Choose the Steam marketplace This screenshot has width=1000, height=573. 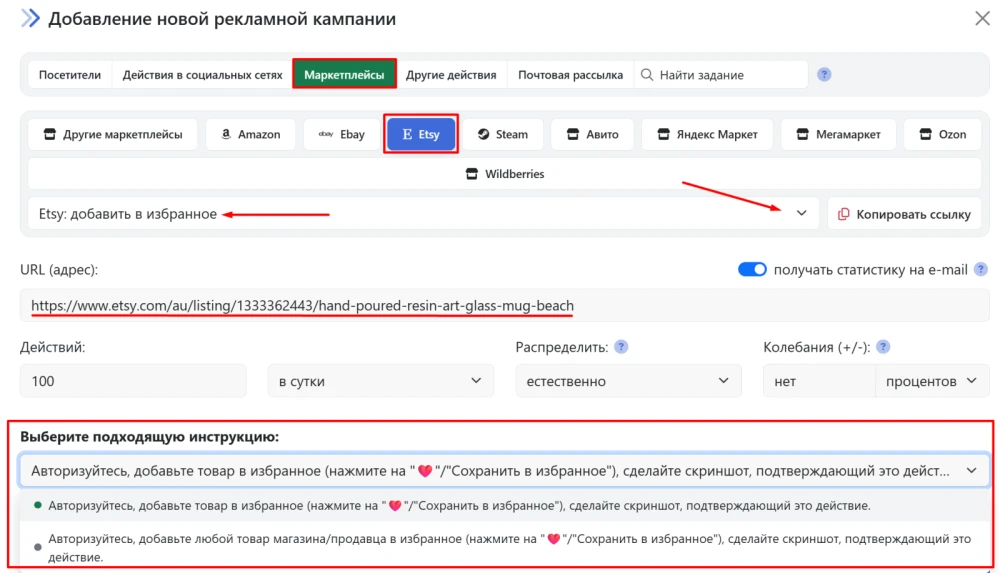point(503,134)
